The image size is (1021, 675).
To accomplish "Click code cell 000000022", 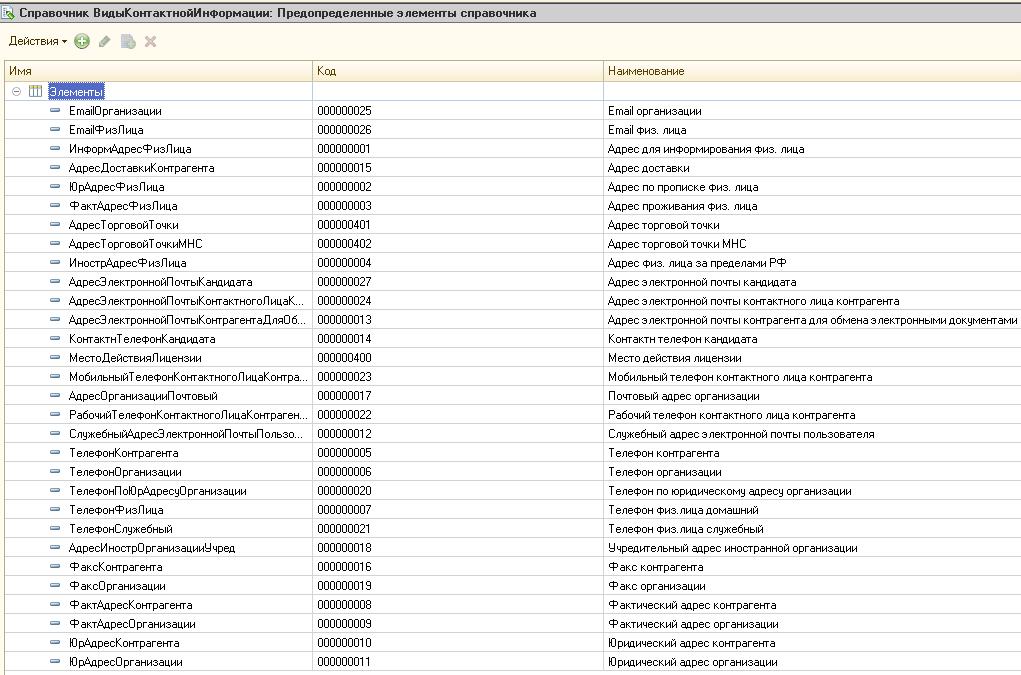I will 344,415.
